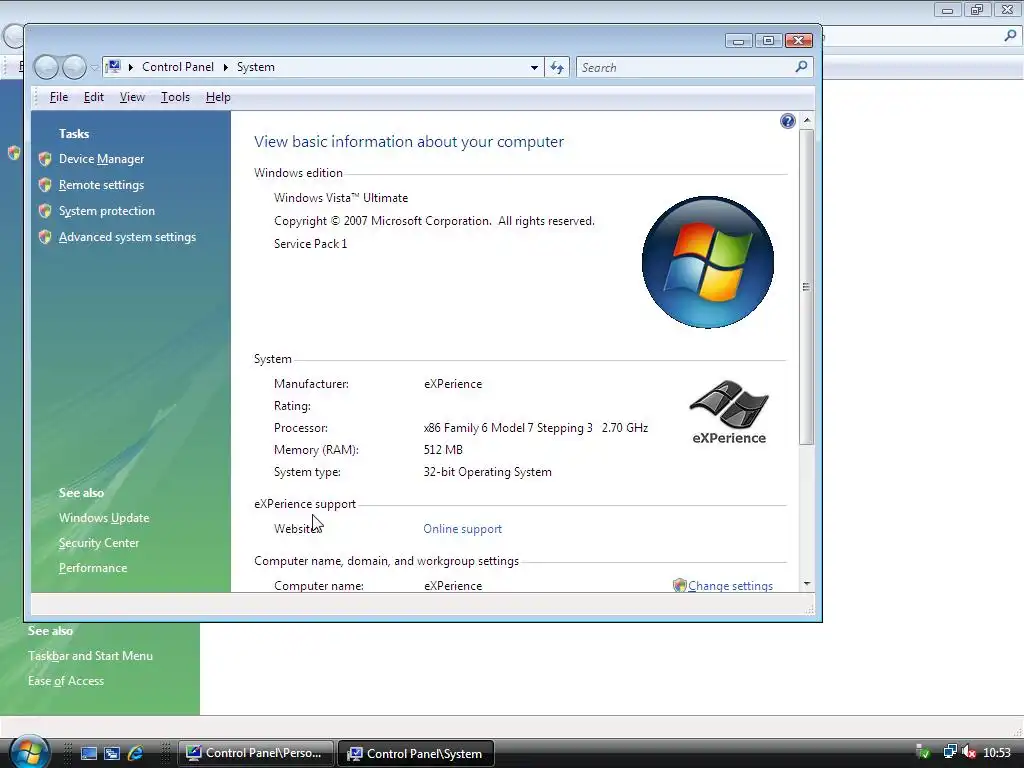Click the System breadcrumb in address bar
This screenshot has width=1024, height=768.
tap(255, 67)
